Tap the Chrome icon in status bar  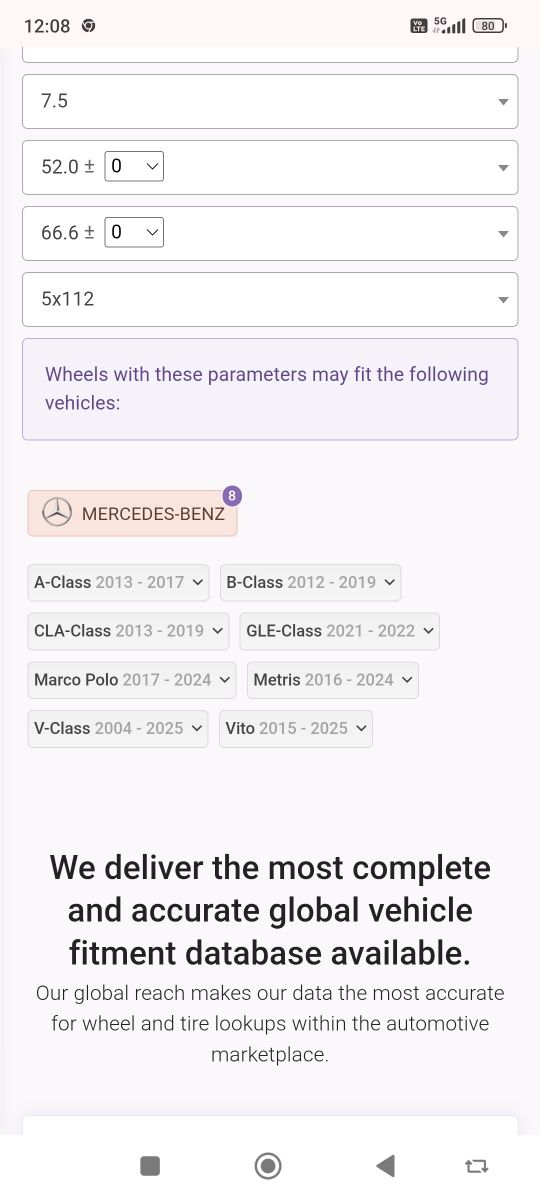tap(88, 26)
